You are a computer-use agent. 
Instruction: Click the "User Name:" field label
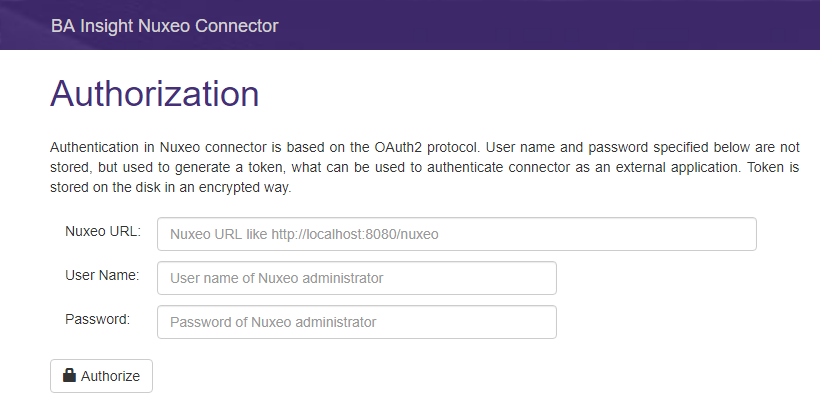102,275
